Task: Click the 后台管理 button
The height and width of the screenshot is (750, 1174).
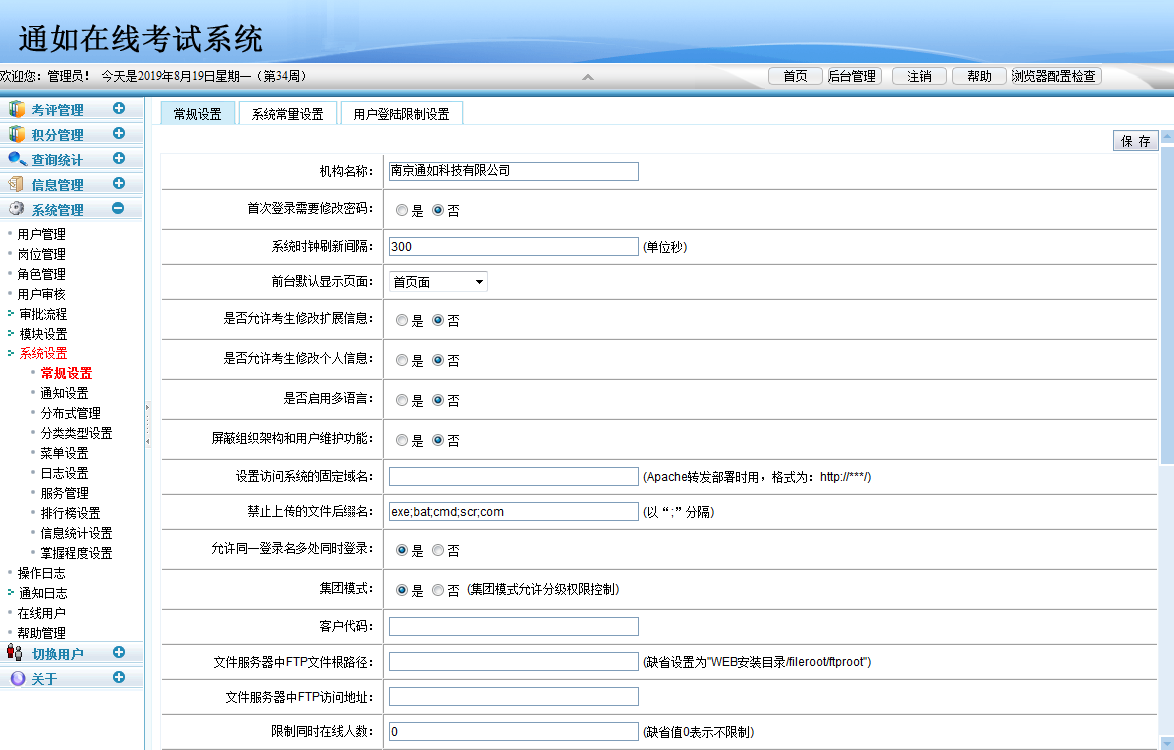Action: point(852,76)
